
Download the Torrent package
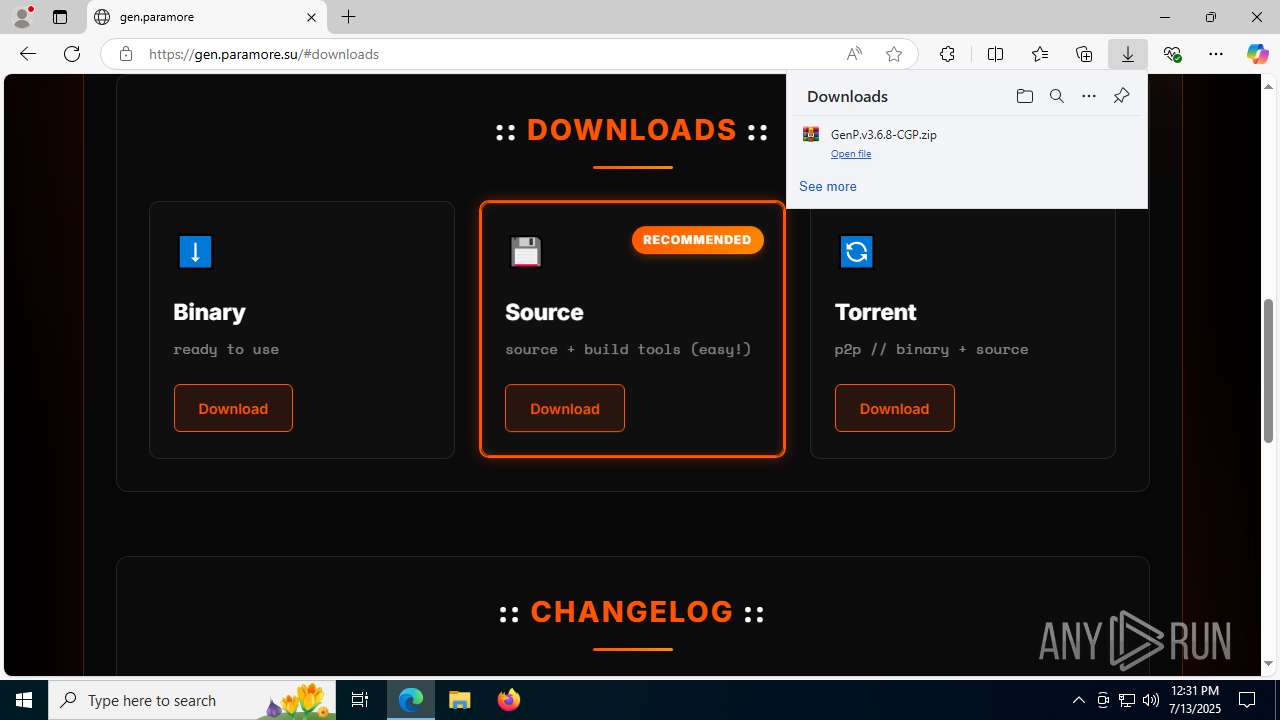(895, 408)
